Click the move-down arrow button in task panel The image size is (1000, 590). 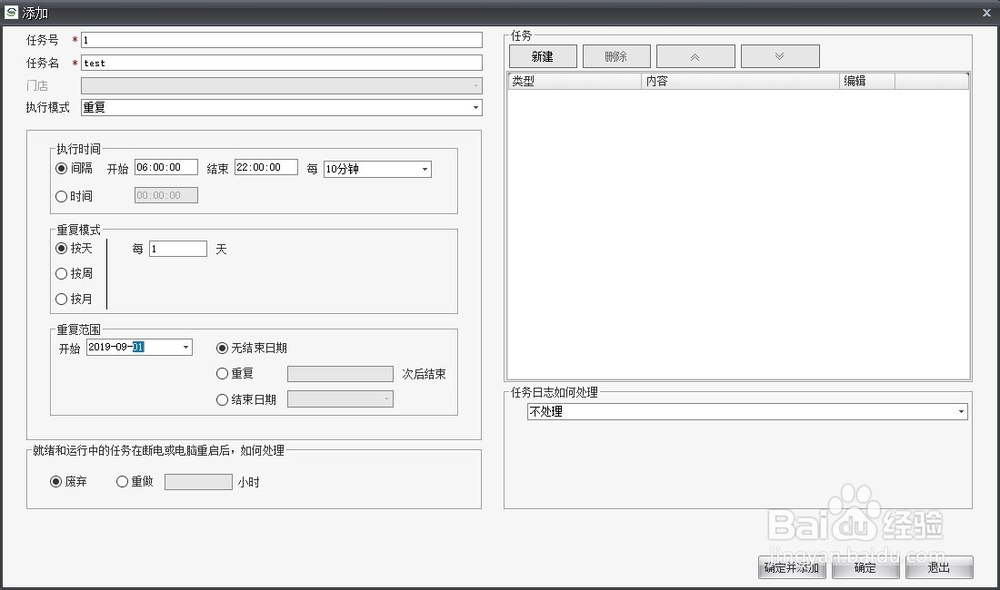pos(780,57)
